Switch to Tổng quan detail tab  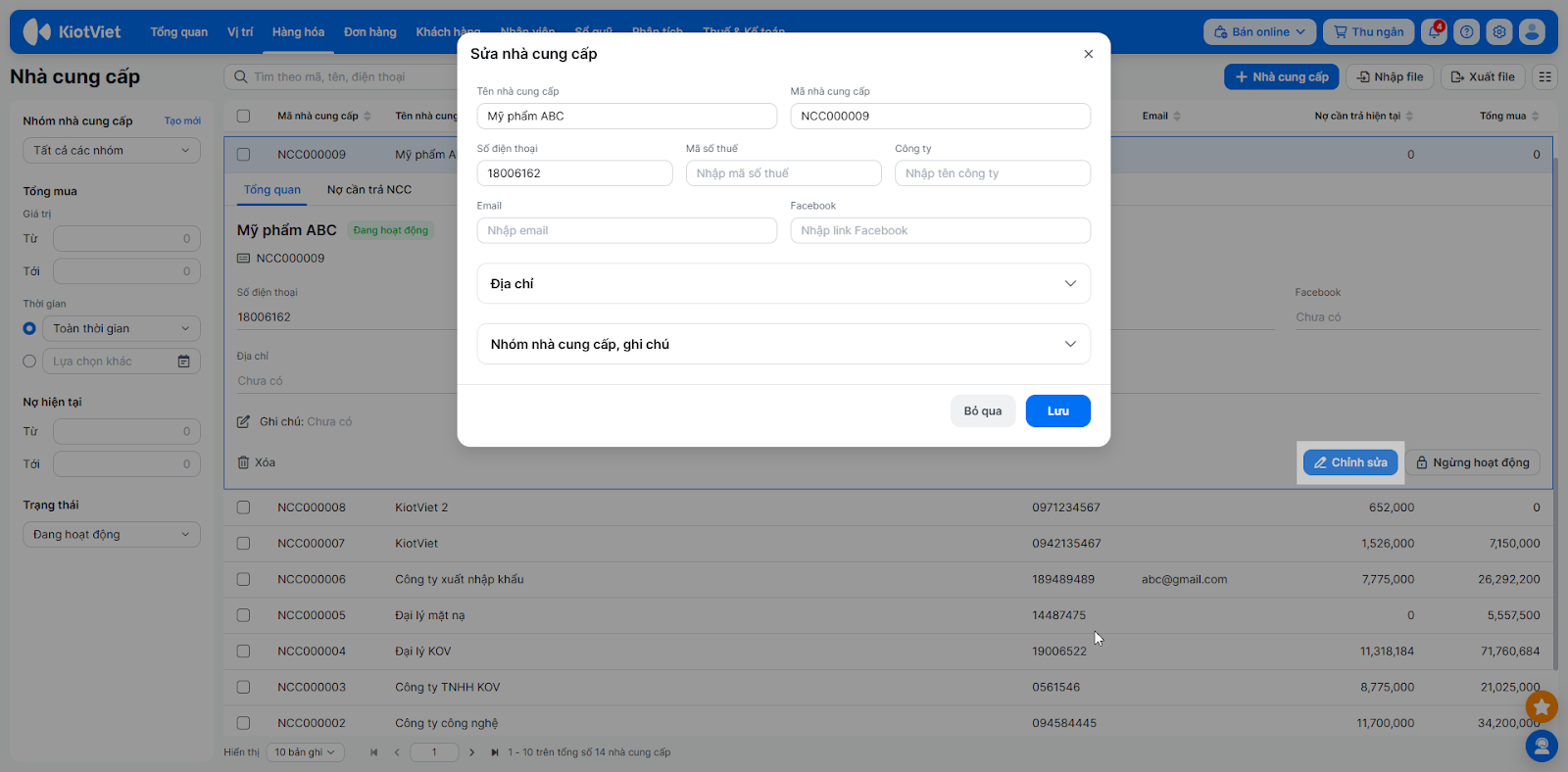tap(272, 190)
